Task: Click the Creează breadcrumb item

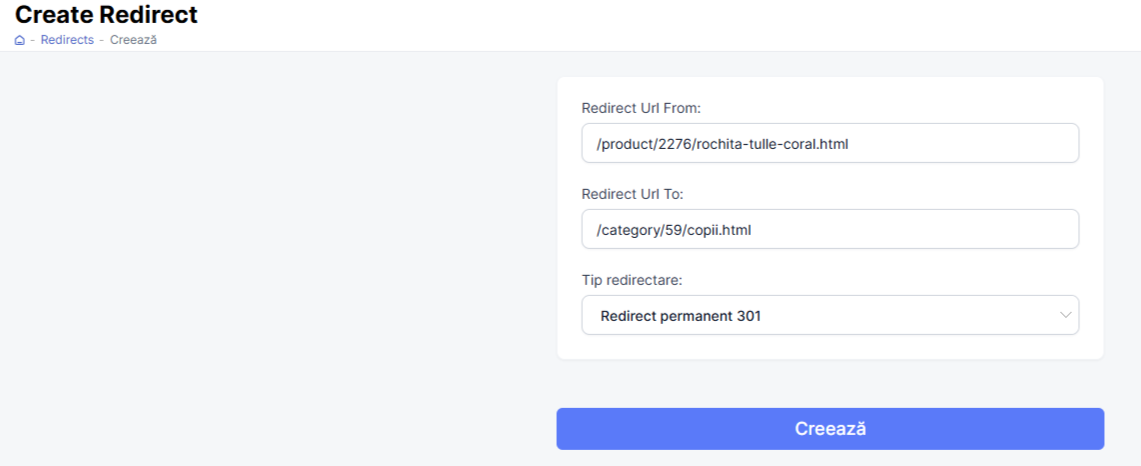Action: click(x=133, y=40)
